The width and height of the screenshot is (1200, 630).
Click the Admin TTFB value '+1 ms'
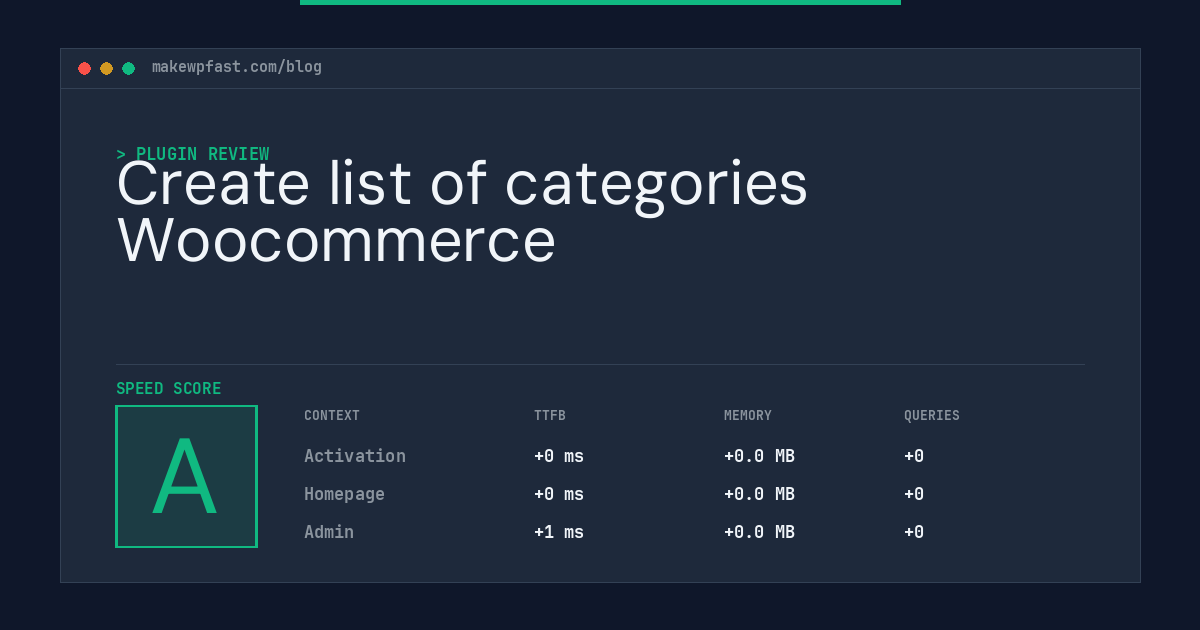coord(559,532)
